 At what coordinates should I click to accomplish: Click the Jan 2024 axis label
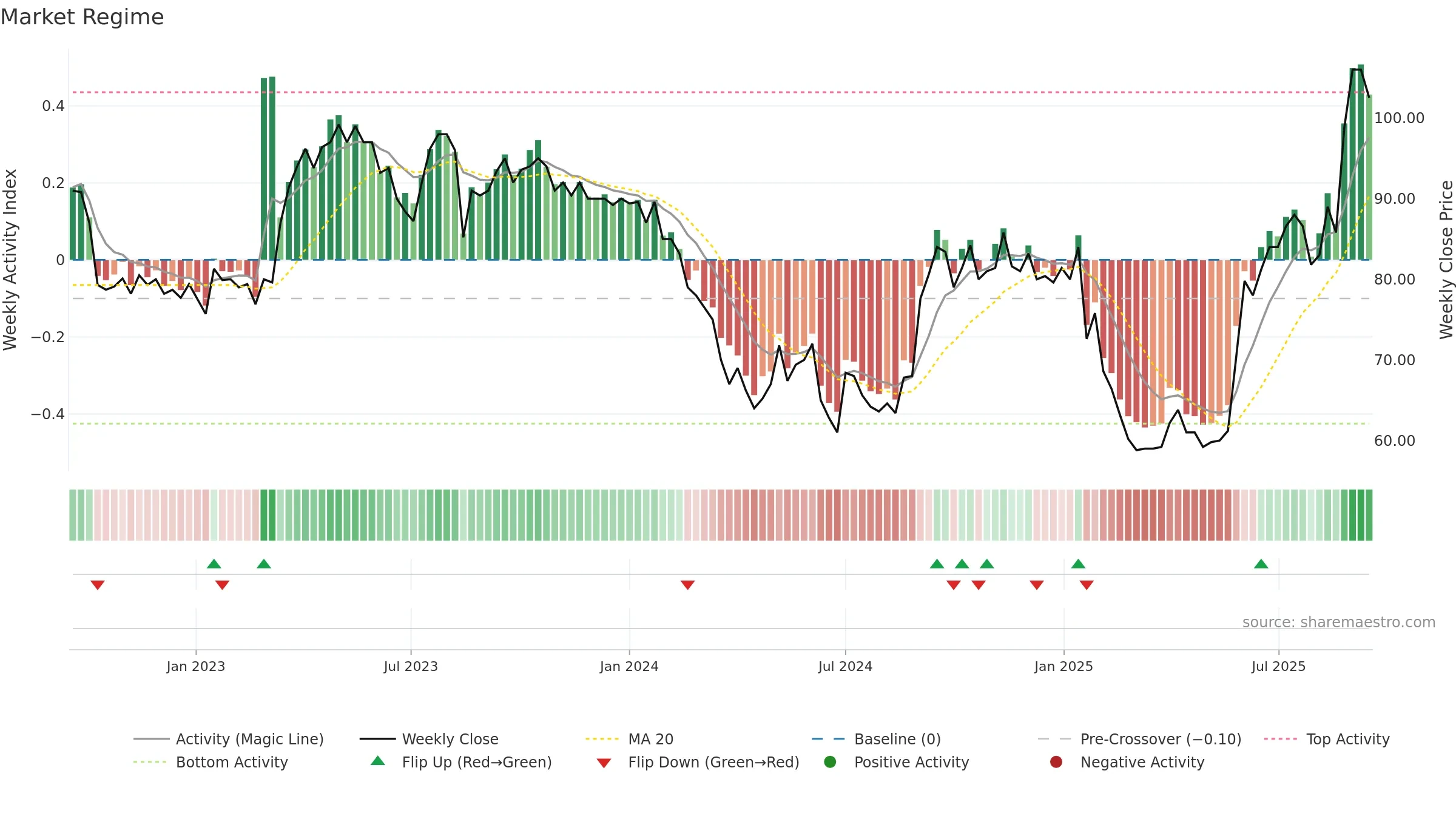point(629,666)
